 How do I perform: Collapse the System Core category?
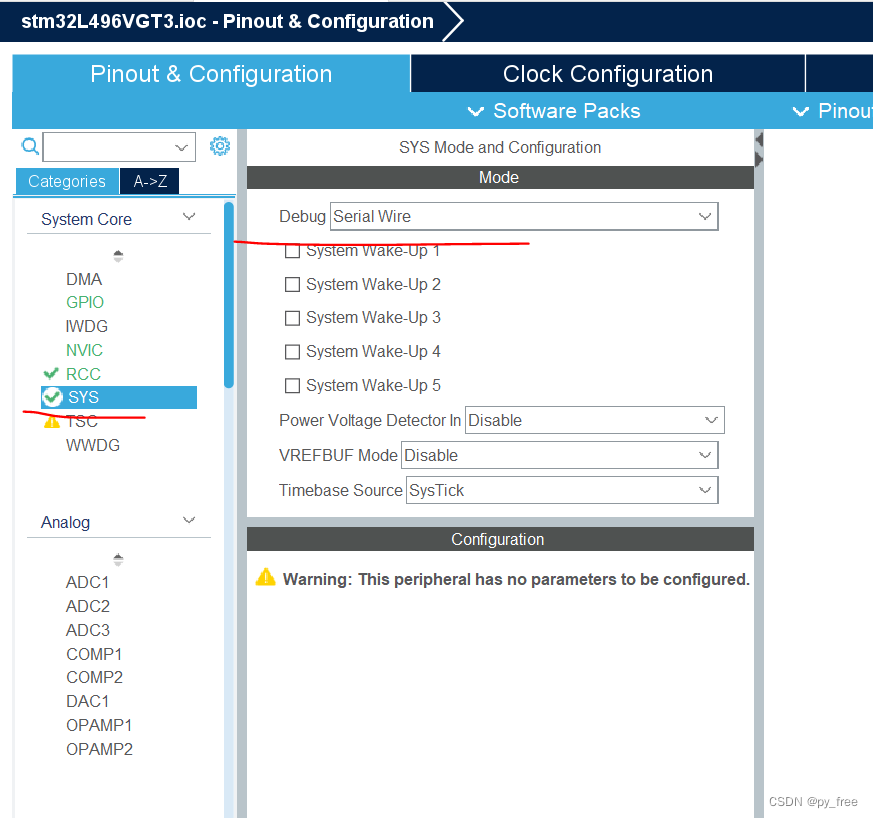point(189,217)
